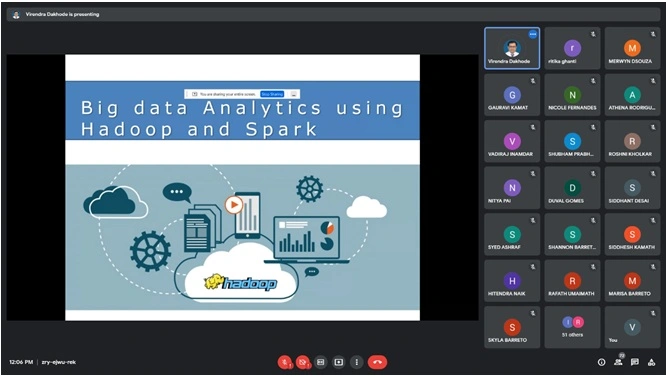Open the meeting details info icon
Viewport: 666px width, 376px height.
(601, 362)
